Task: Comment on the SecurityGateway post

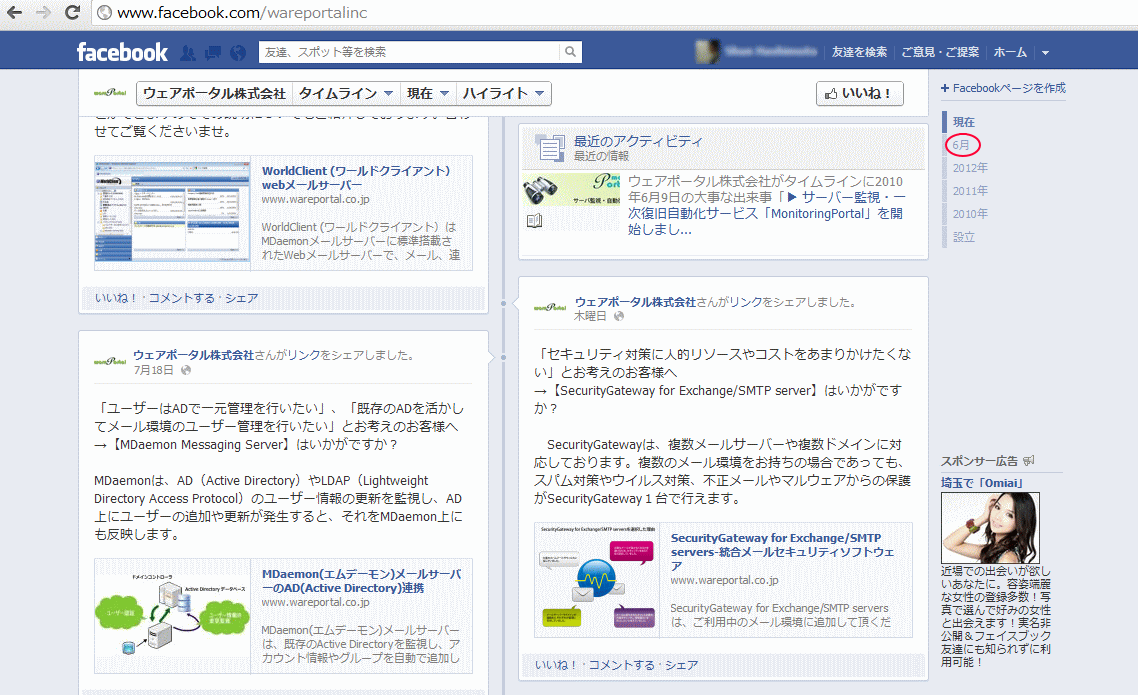Action: [x=622, y=665]
